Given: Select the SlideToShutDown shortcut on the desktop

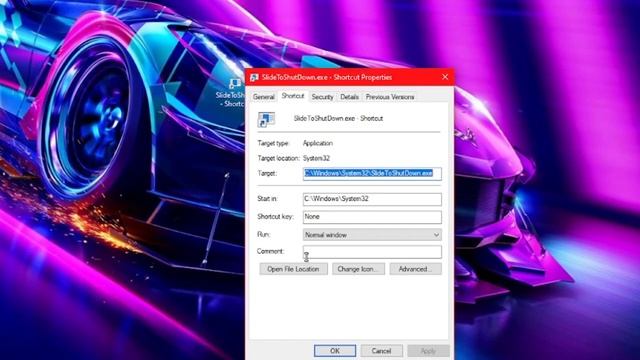Looking at the screenshot, I should point(231,94).
